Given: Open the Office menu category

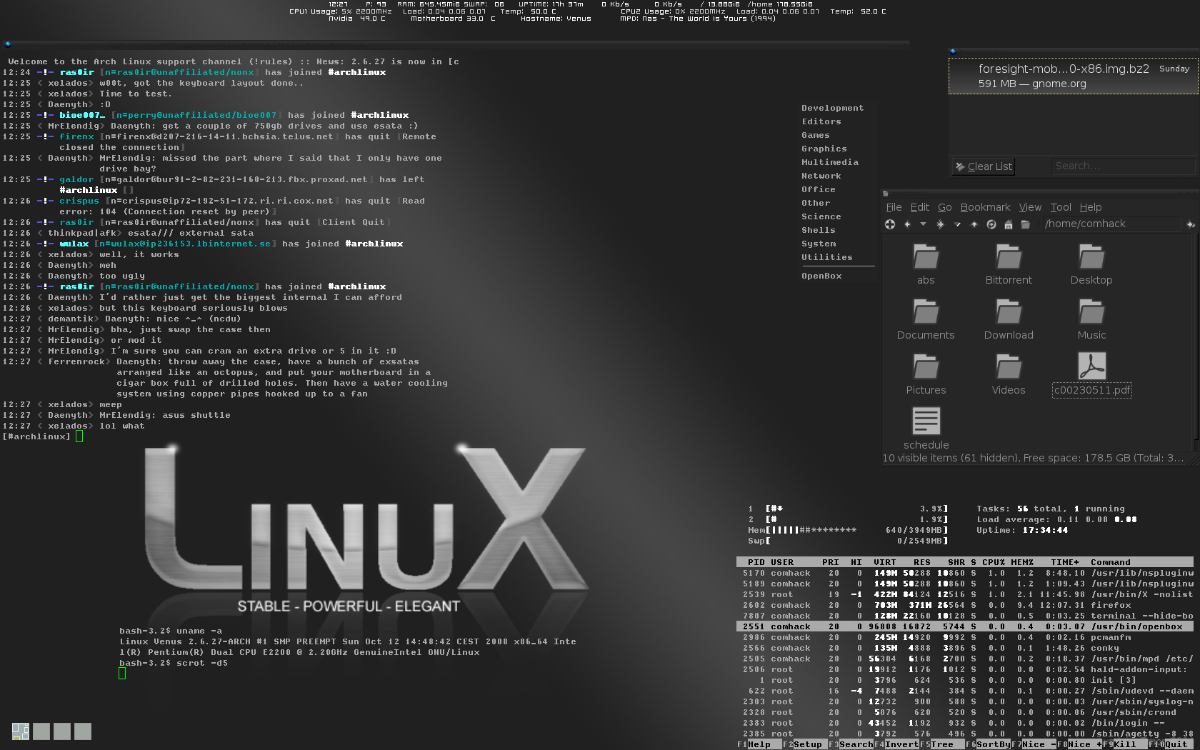Looking at the screenshot, I should (818, 189).
